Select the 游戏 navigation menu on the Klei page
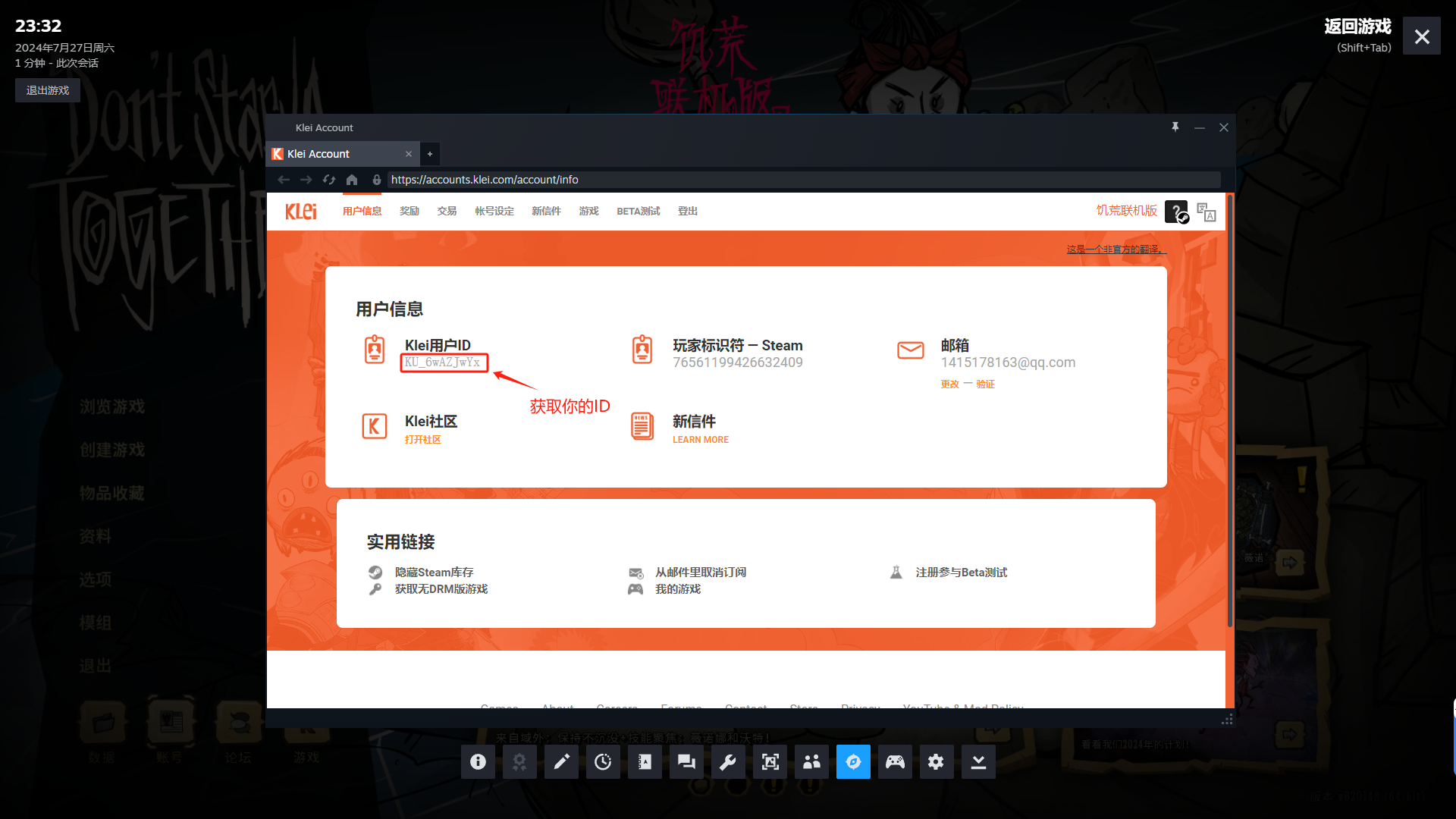 point(588,211)
